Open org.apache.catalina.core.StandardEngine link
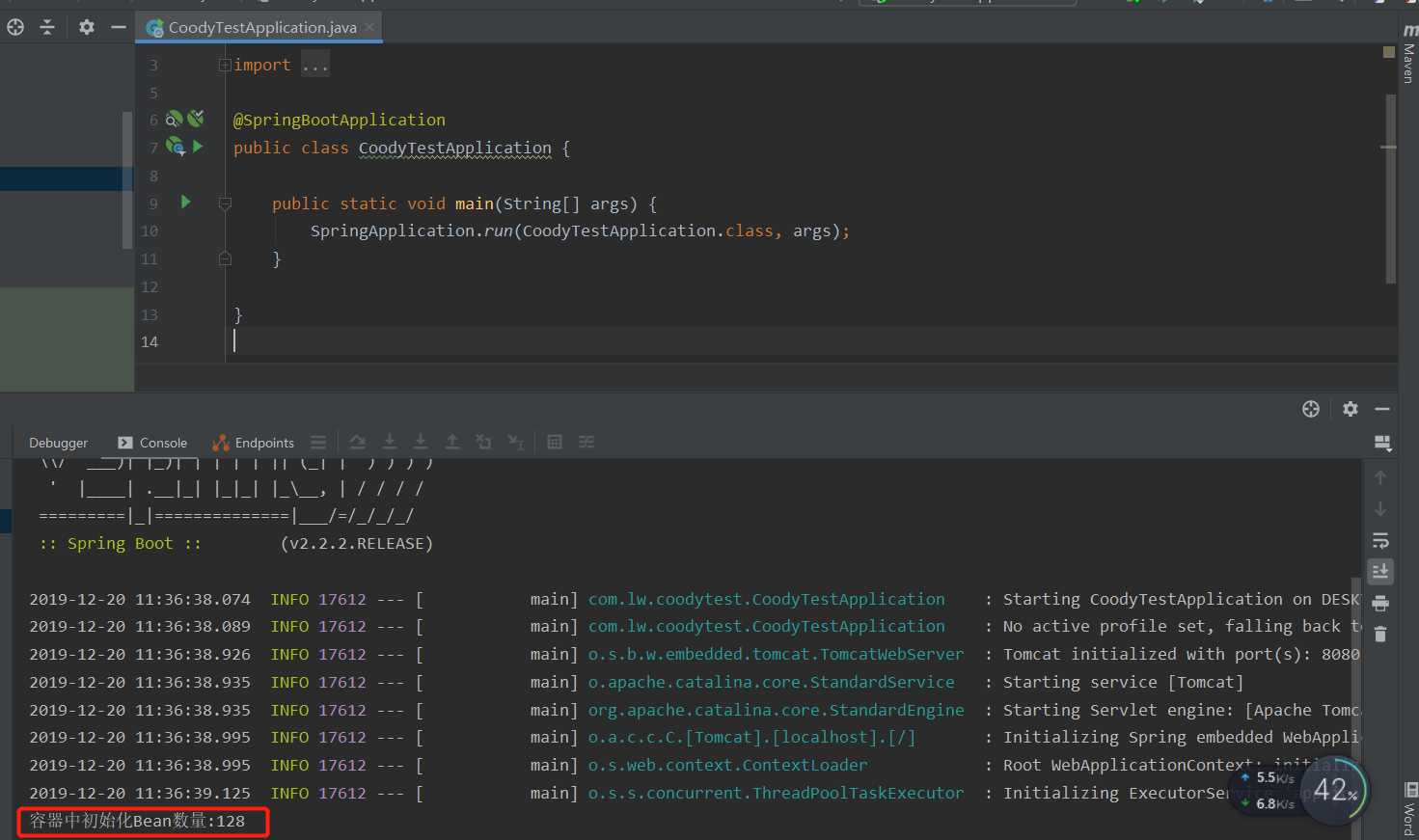1419x840 pixels. coord(776,710)
